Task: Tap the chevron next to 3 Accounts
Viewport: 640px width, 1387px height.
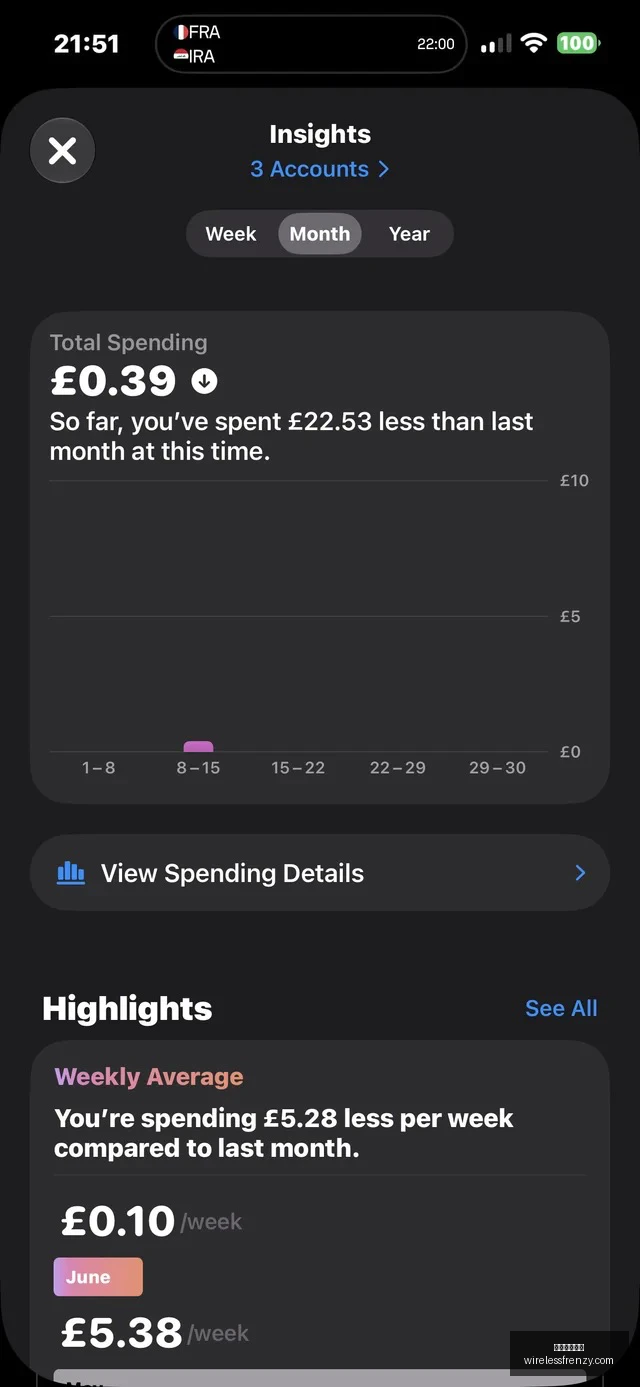Action: [383, 169]
